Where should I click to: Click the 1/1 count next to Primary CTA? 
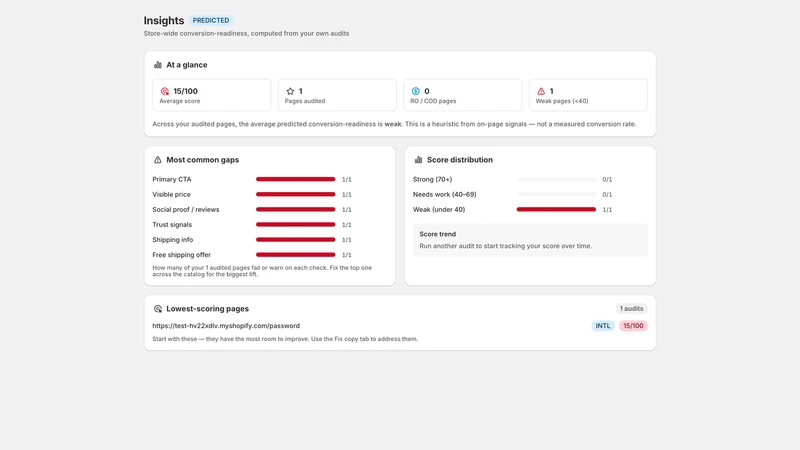pos(346,180)
